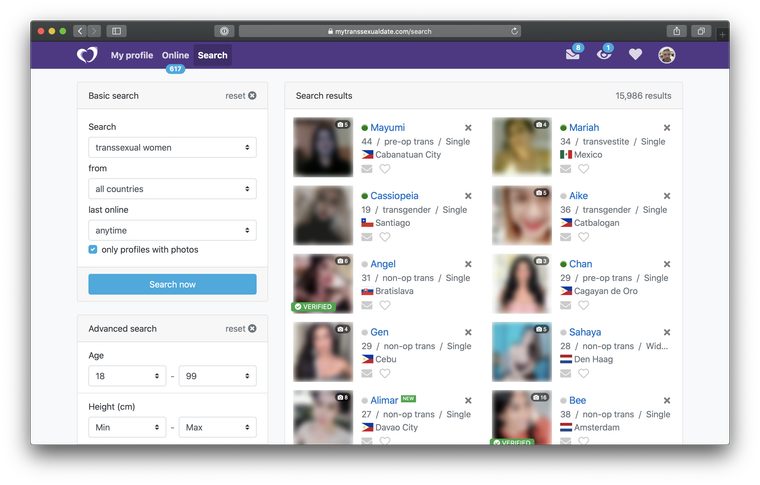Toggle only profiles with photos checkbox

pyautogui.click(x=93, y=250)
